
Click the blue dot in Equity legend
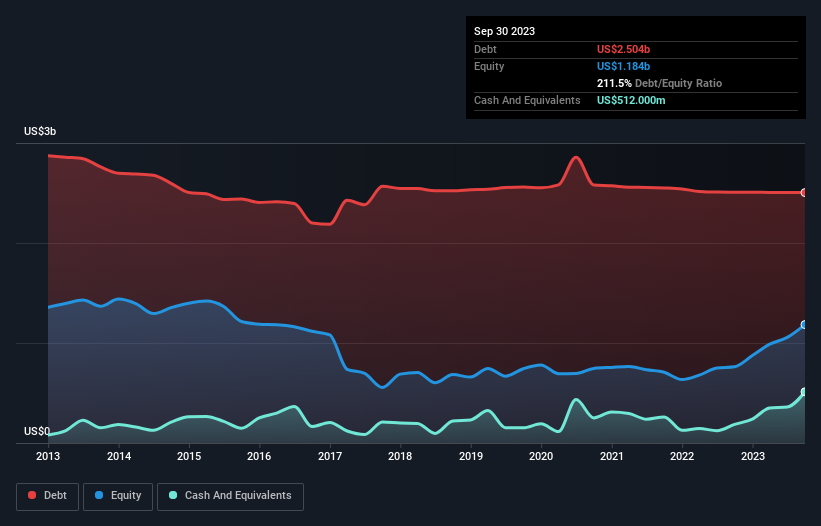point(99,495)
